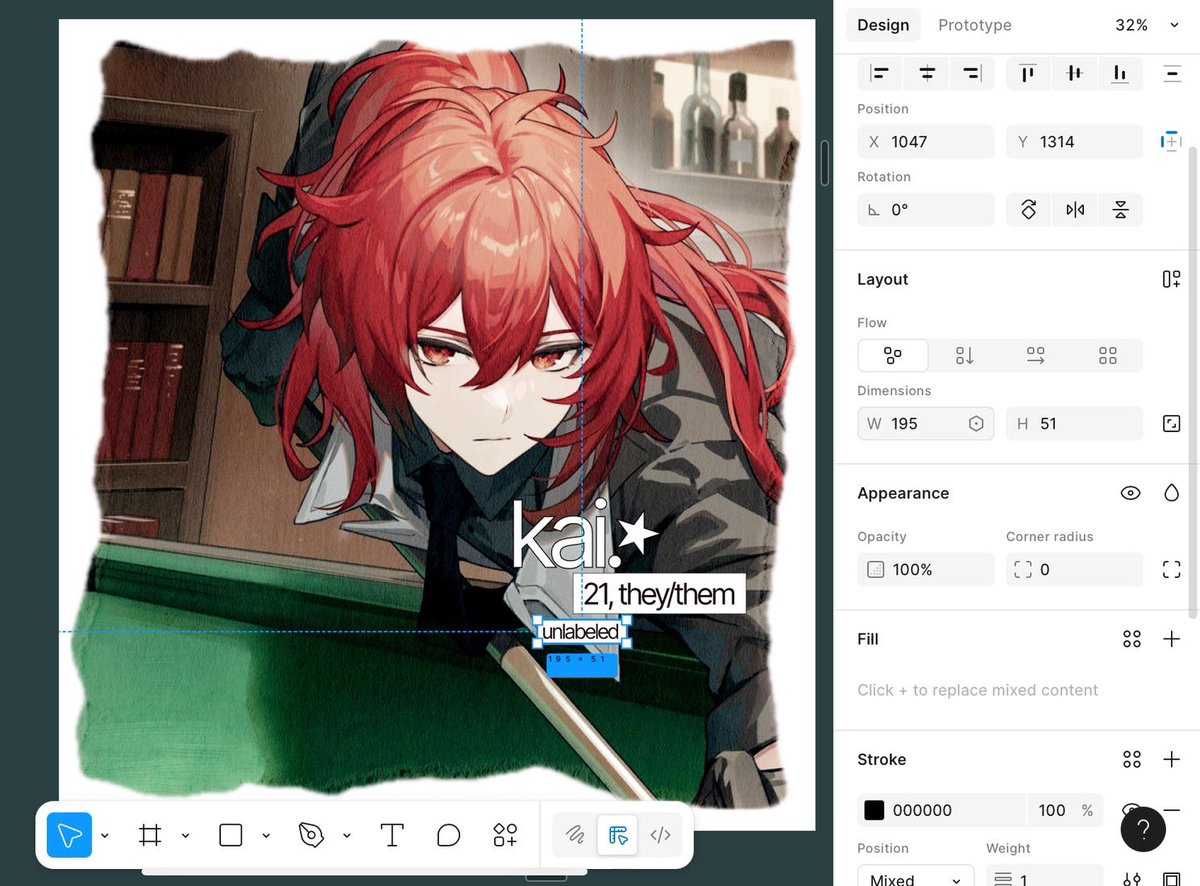This screenshot has height=886, width=1200.
Task: Open the blend mode droplet icon
Action: coord(1172,493)
